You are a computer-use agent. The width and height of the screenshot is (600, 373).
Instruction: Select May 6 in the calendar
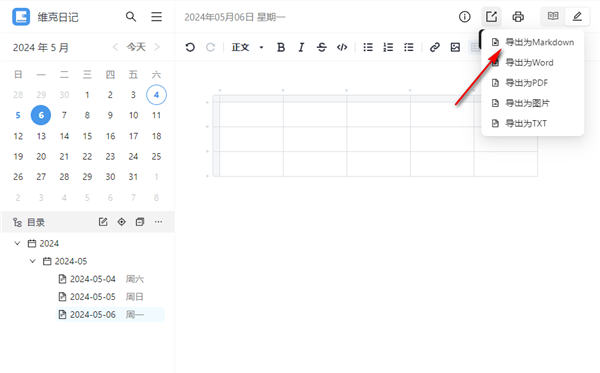pos(41,115)
